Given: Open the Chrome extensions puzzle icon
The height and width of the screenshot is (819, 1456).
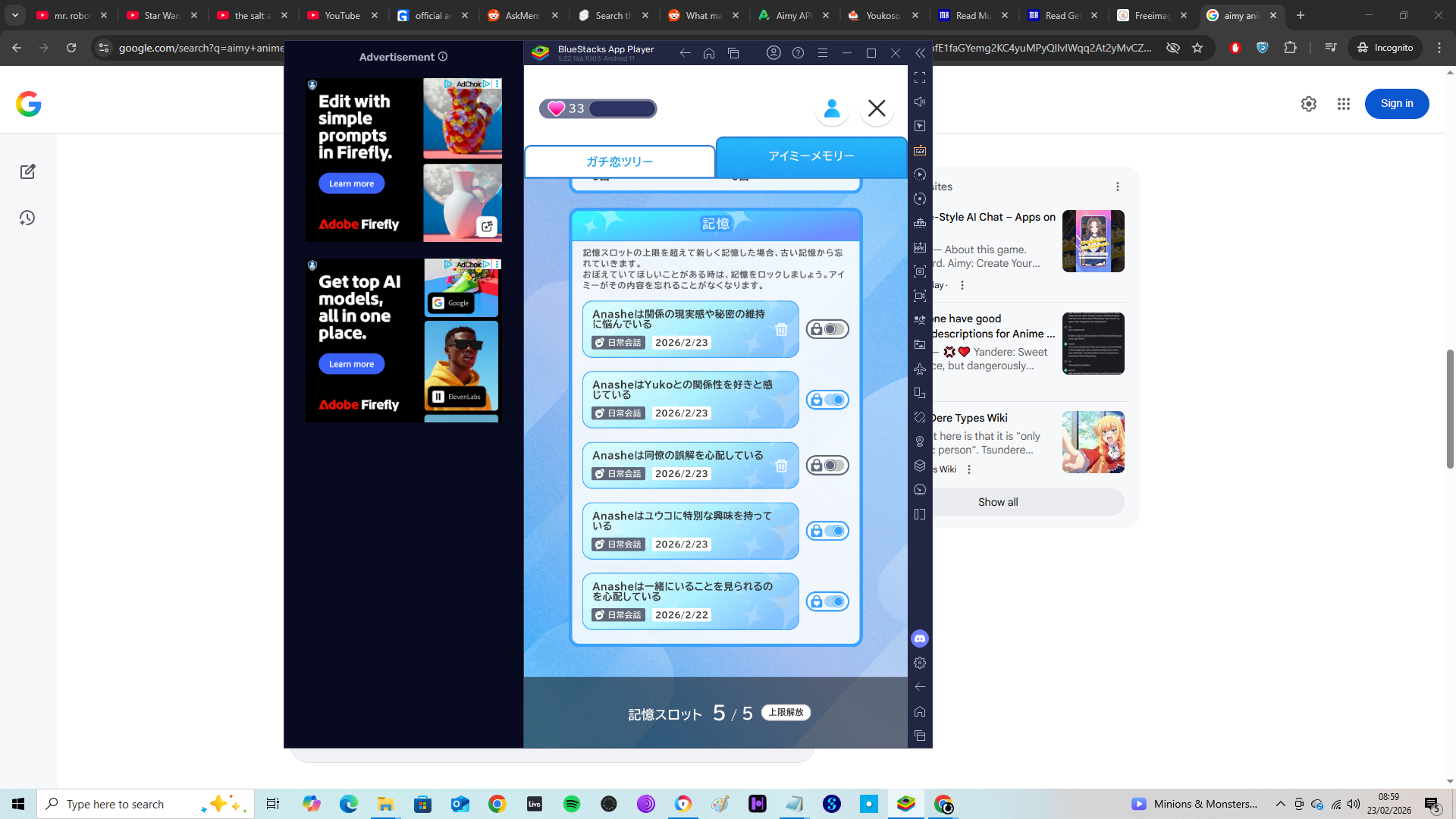Looking at the screenshot, I should [1291, 48].
